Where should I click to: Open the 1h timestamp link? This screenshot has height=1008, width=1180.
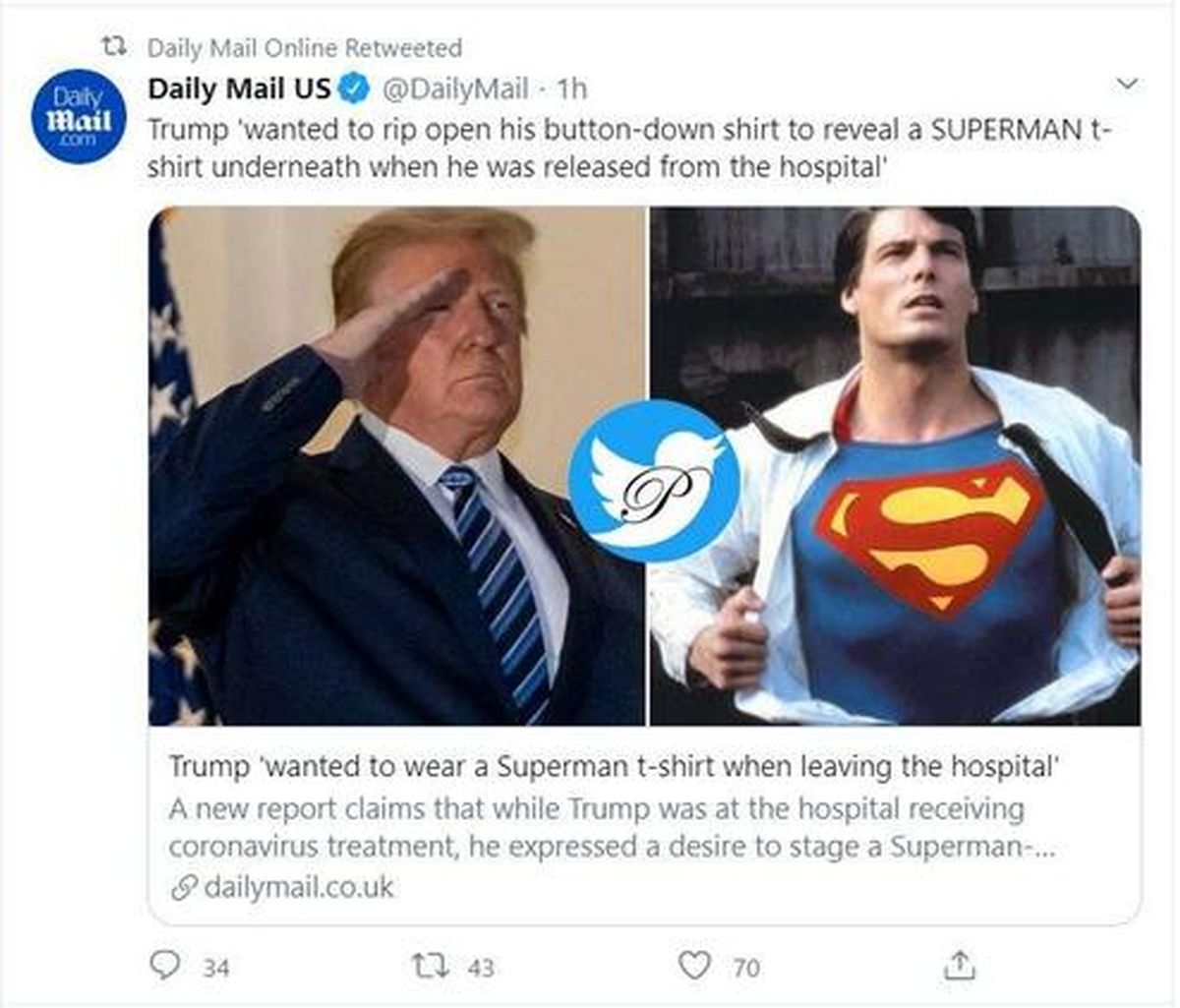(x=571, y=89)
